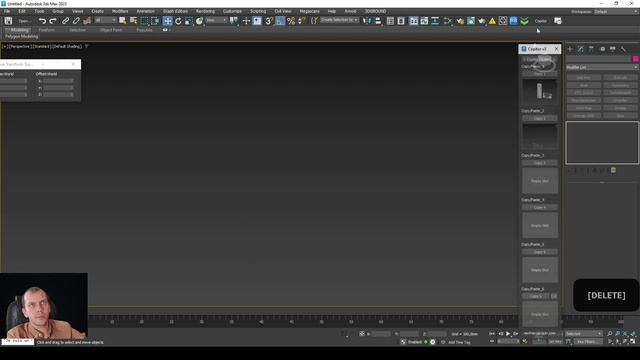
Task: Open the Material Editor icon
Action: [448, 21]
